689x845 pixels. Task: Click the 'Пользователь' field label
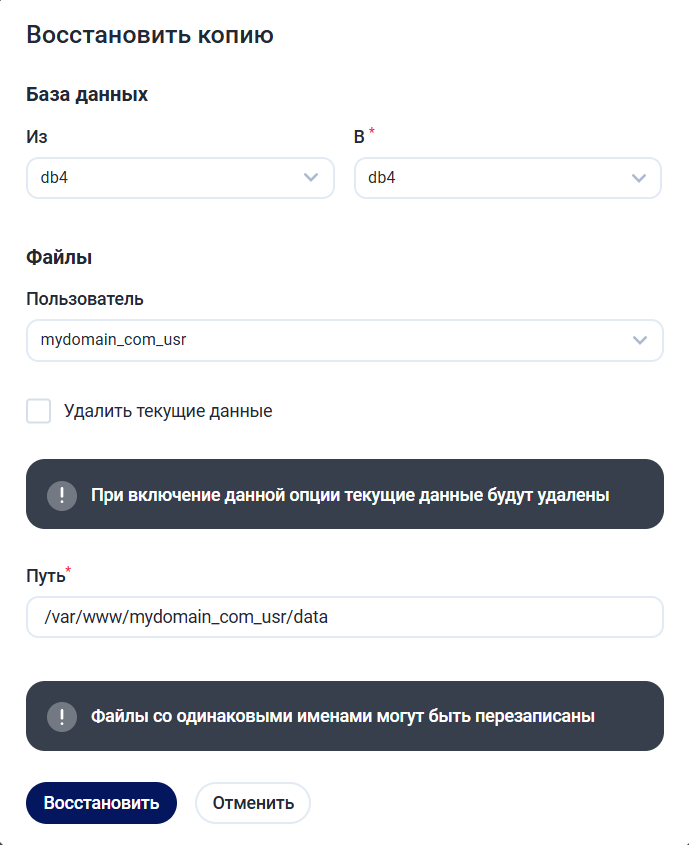(85, 298)
